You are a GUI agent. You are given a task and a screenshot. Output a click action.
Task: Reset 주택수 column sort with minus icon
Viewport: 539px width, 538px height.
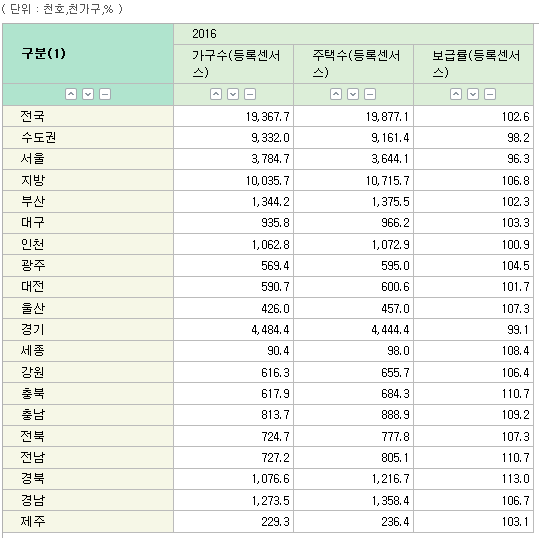[x=370, y=94]
